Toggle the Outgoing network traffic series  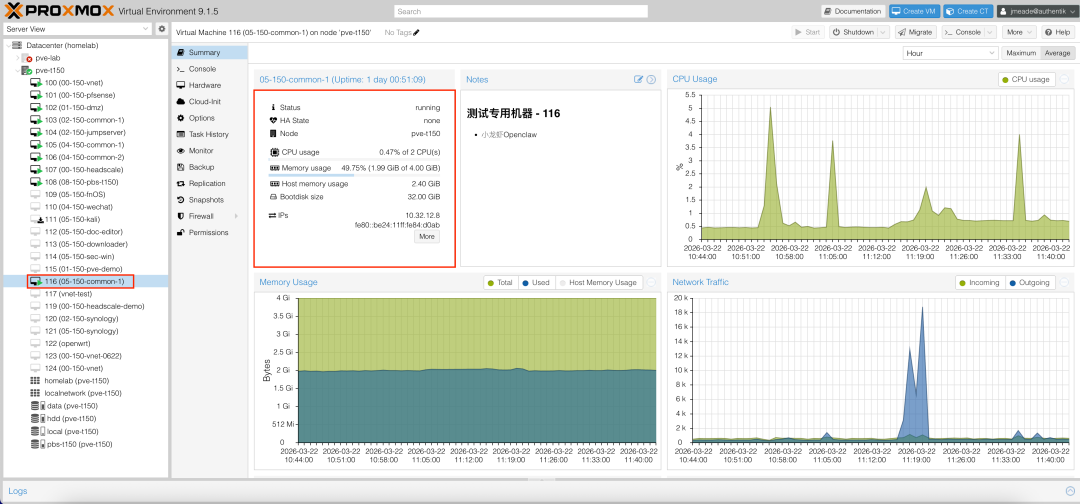pyautogui.click(x=1029, y=283)
